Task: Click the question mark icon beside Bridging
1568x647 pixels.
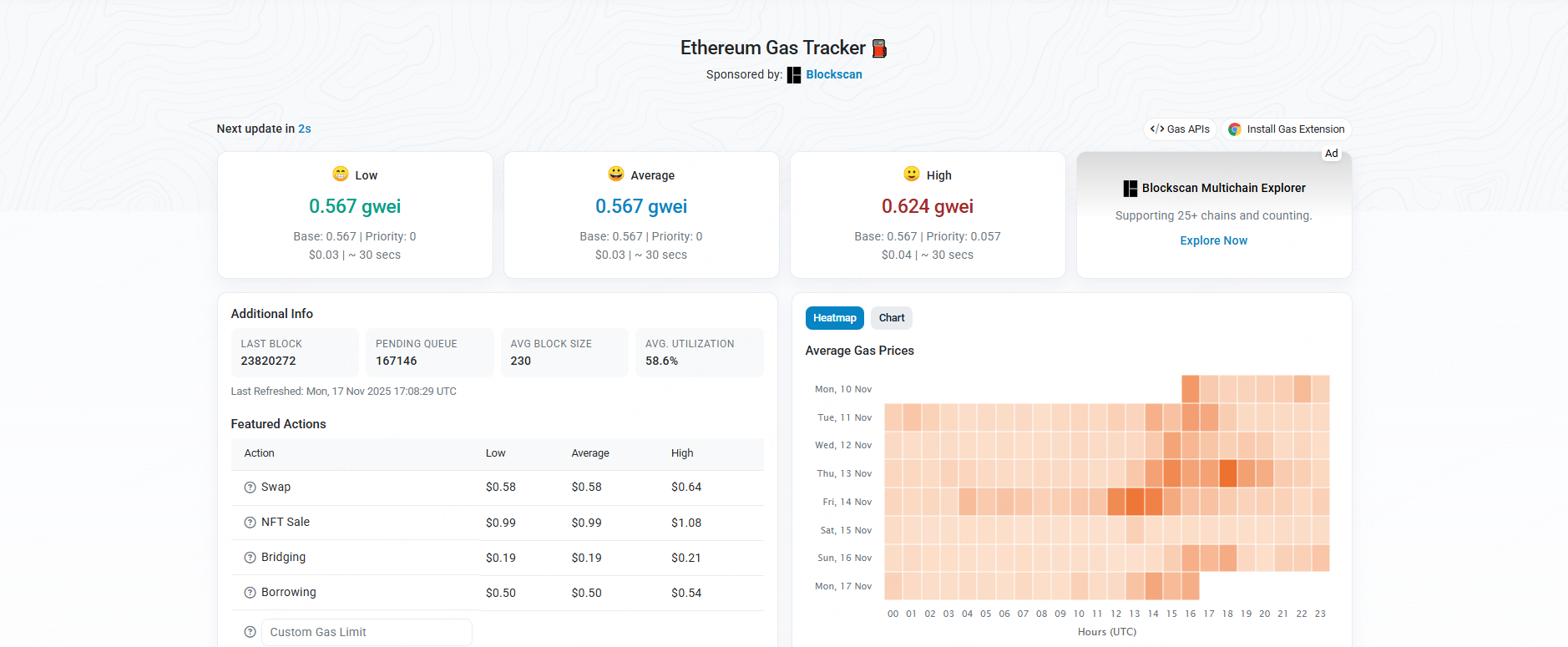Action: [x=250, y=557]
